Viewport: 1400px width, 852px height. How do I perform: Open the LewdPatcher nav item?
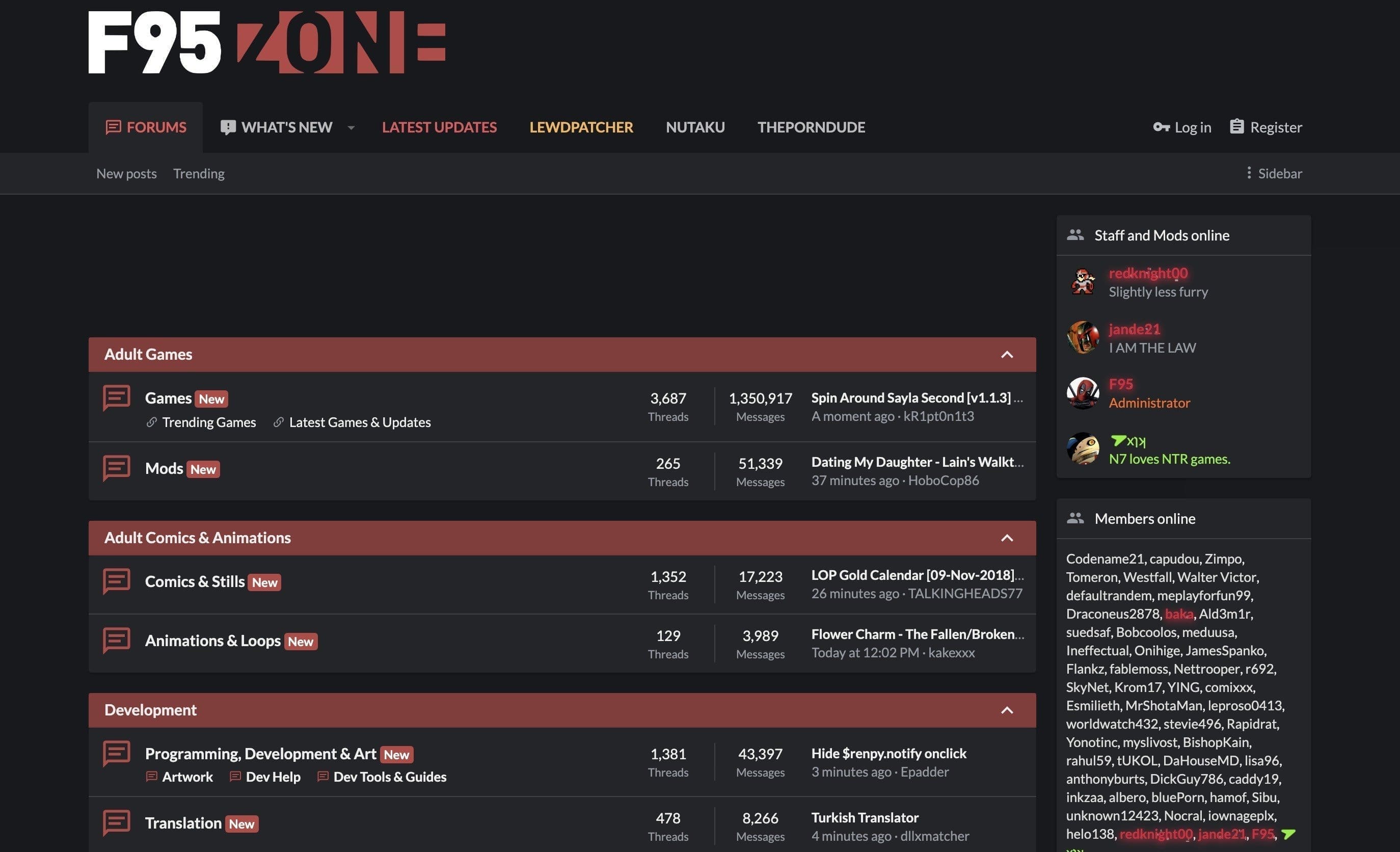[581, 127]
